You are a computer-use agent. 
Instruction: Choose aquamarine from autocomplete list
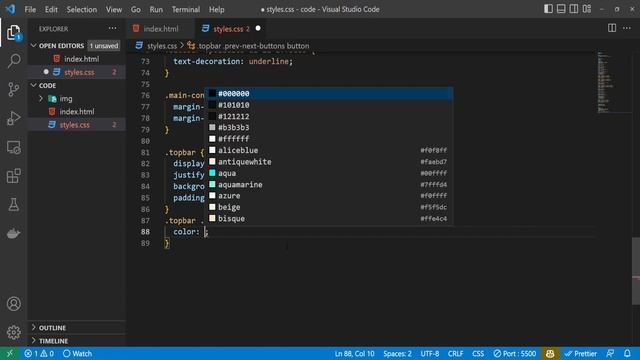point(329,184)
